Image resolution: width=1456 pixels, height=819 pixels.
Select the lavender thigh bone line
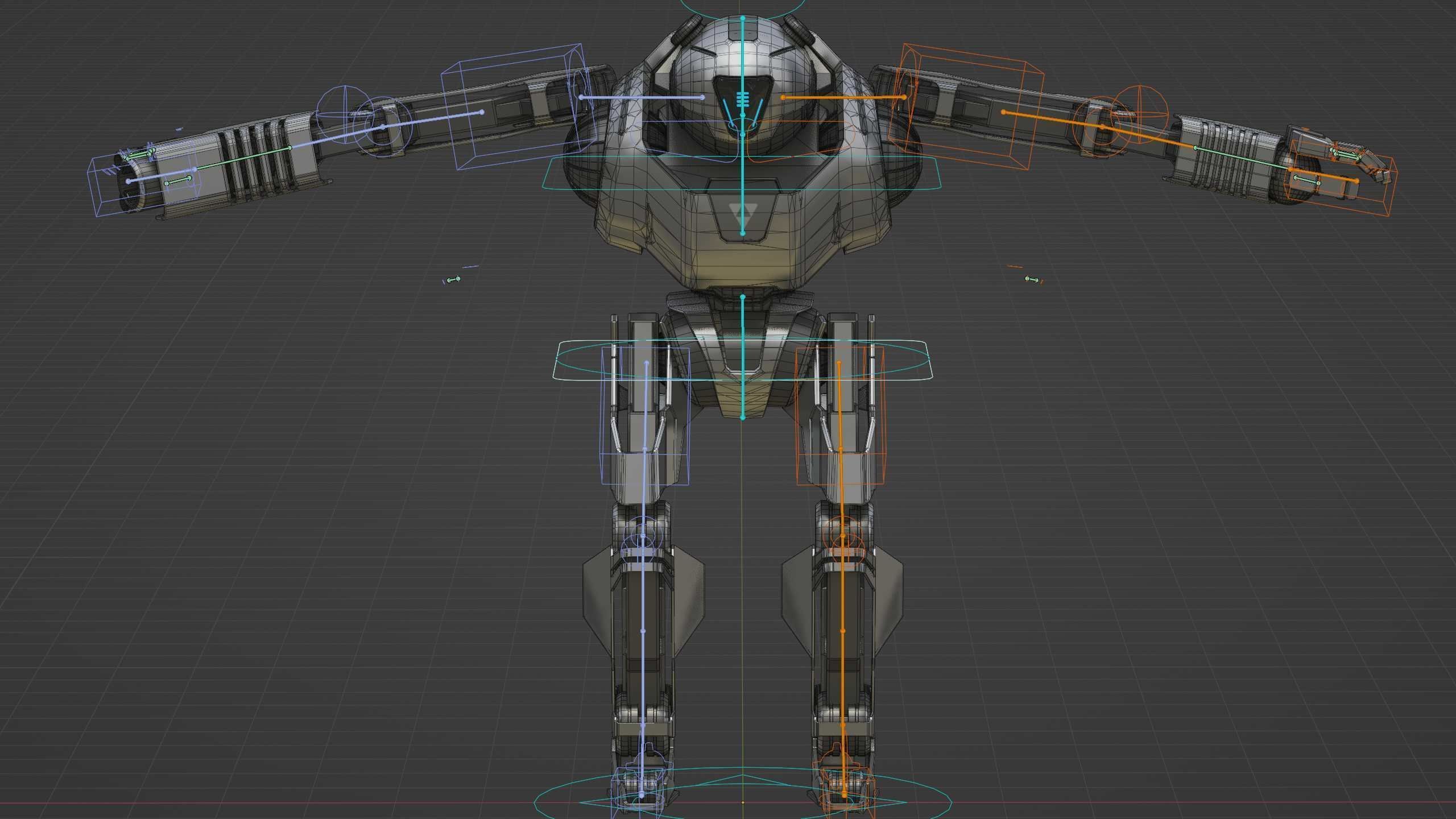645,449
